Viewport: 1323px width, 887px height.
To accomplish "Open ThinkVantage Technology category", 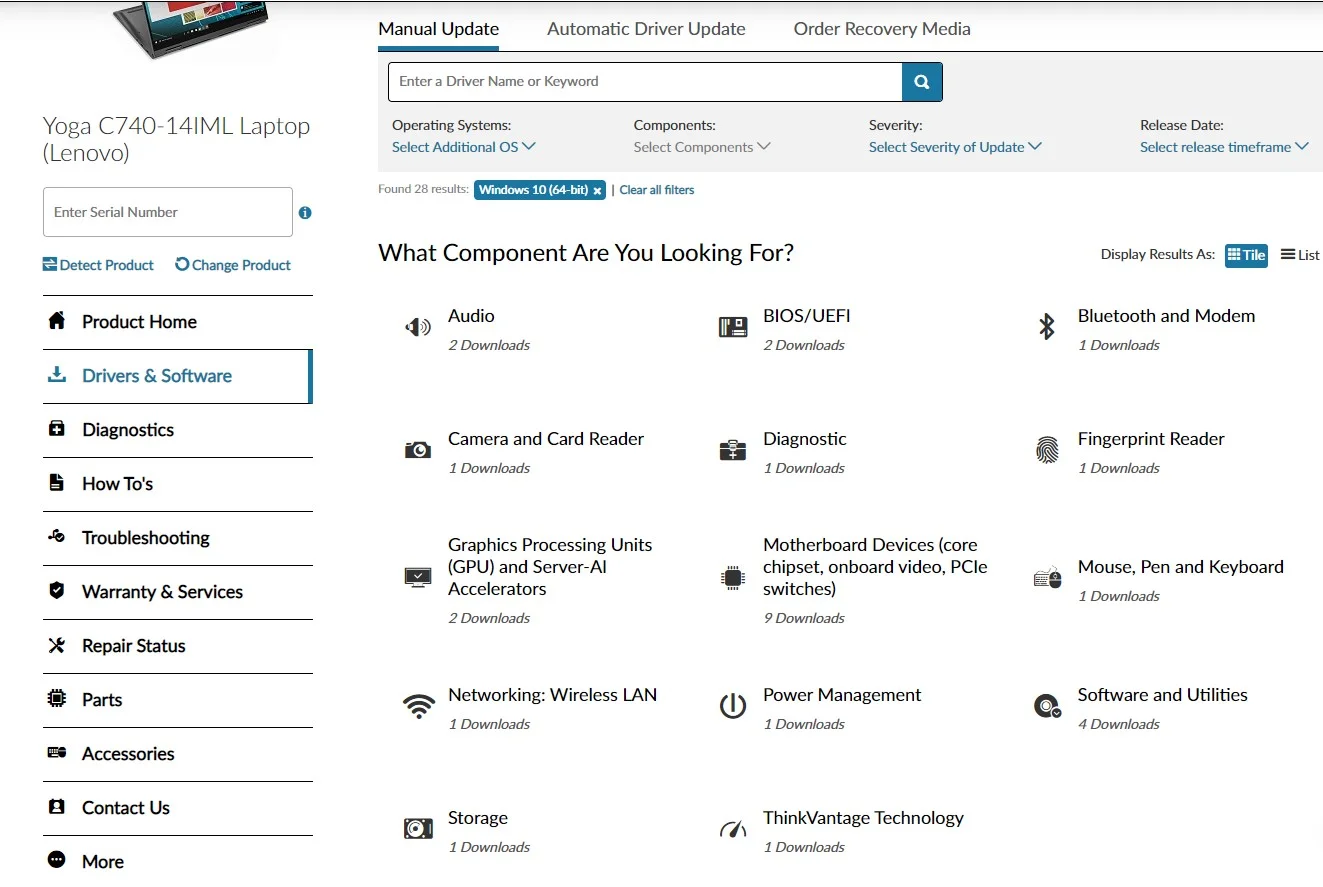I will coord(864,818).
